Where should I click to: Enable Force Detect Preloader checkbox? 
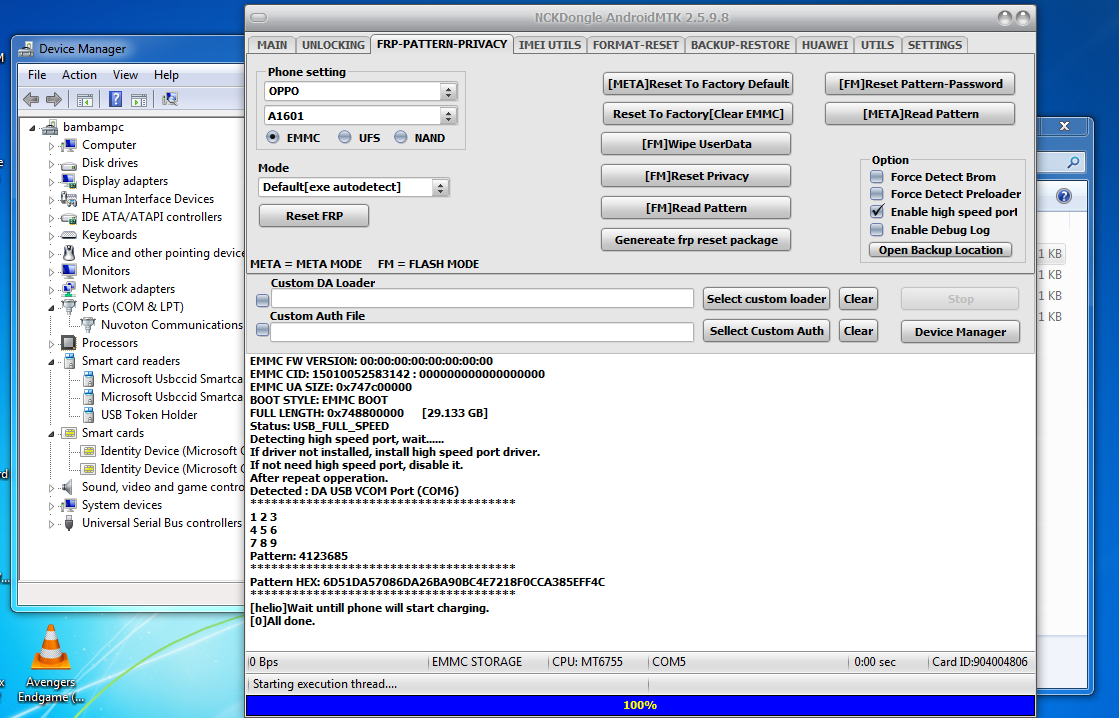tap(877, 193)
